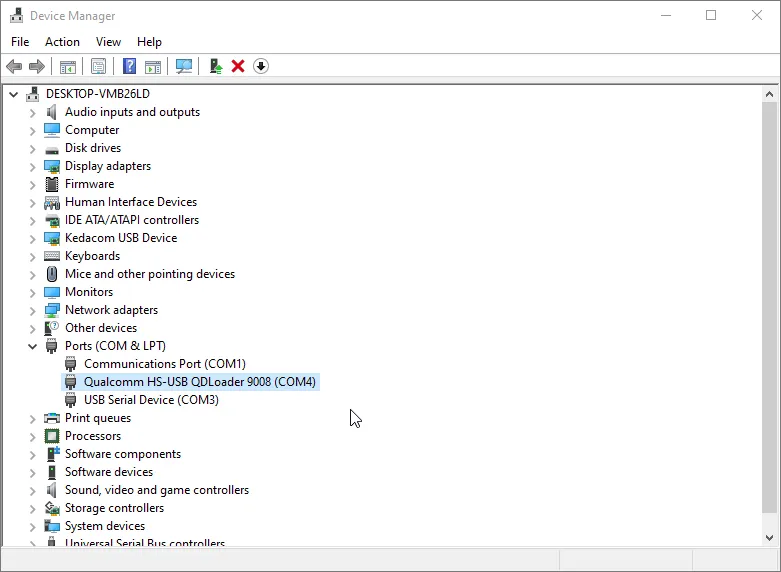This screenshot has width=781, height=572.
Task: Click the Help question mark toolbar icon
Action: coord(129,66)
